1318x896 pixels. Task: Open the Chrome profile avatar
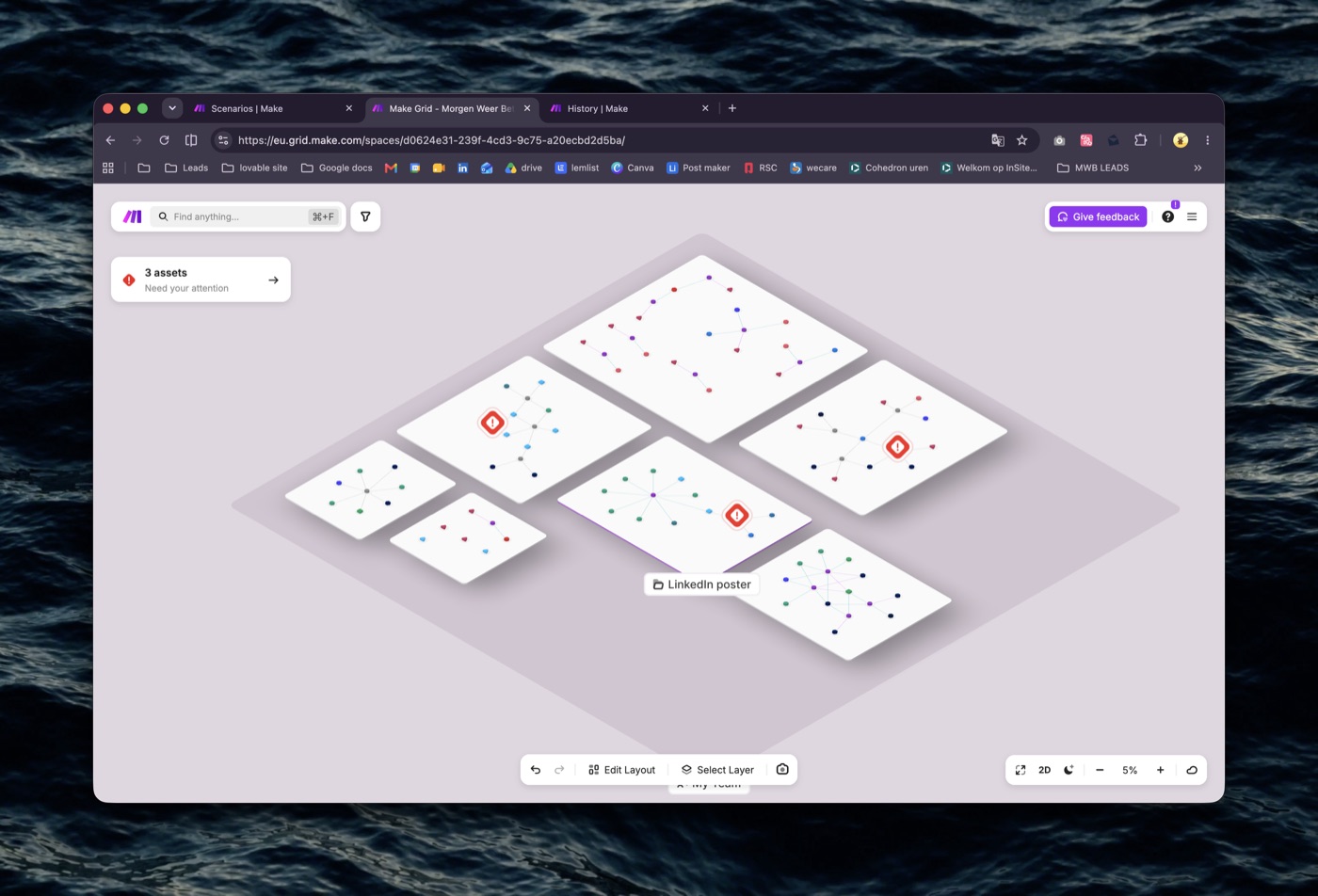click(x=1181, y=140)
